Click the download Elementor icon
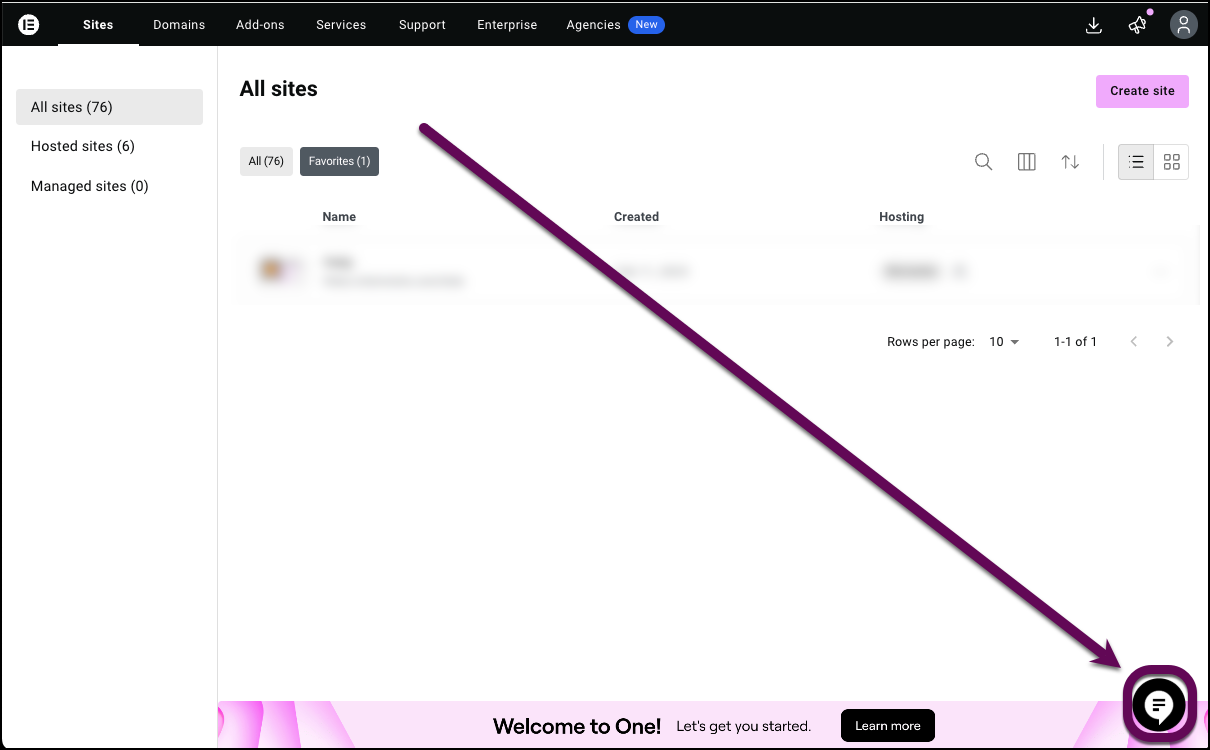Viewport: 1210px width, 750px height. click(1093, 25)
